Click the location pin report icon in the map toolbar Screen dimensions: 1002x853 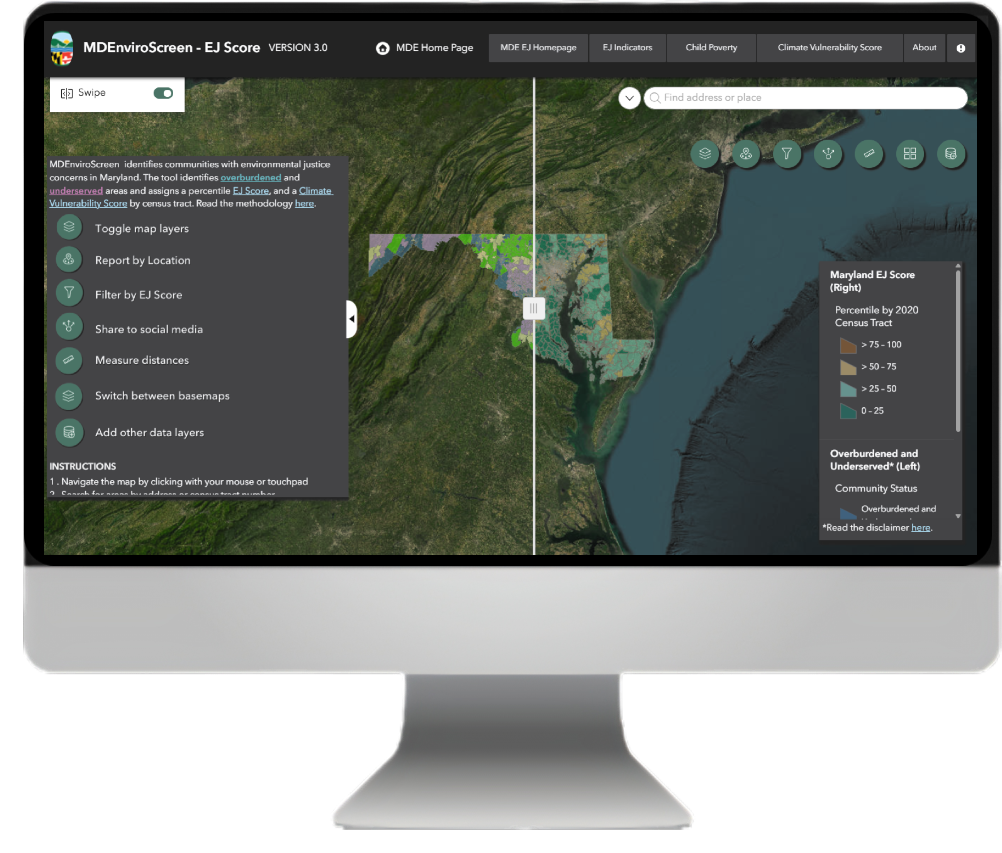746,154
